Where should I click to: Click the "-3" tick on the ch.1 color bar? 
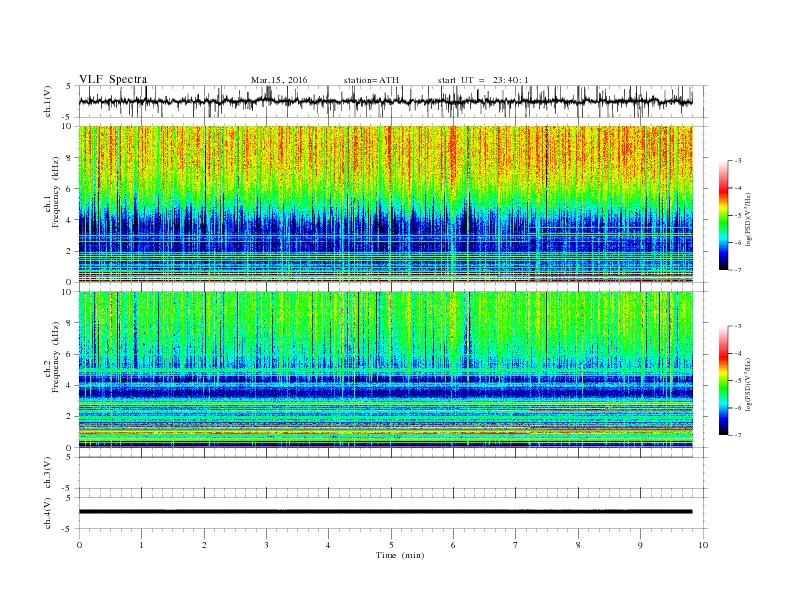(738, 161)
